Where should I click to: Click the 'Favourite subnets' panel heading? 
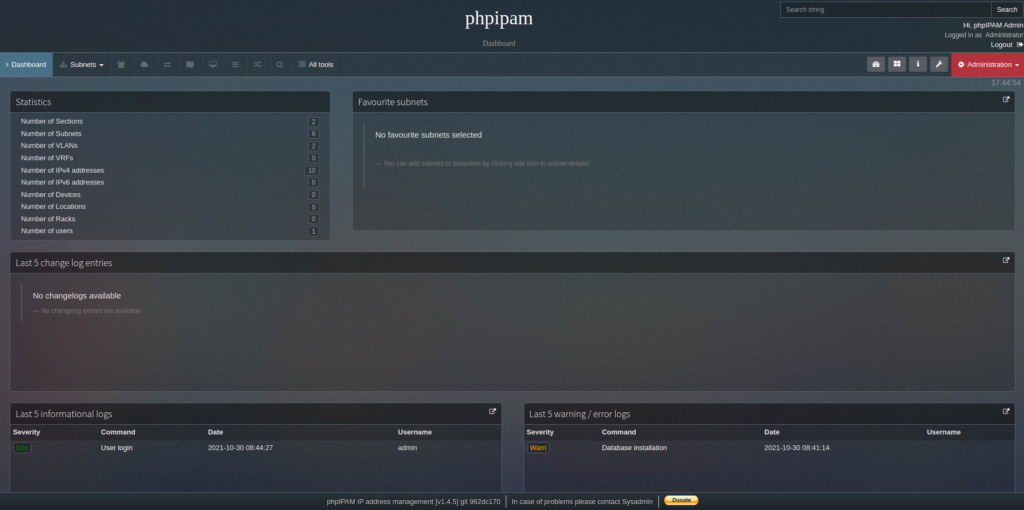pos(393,102)
